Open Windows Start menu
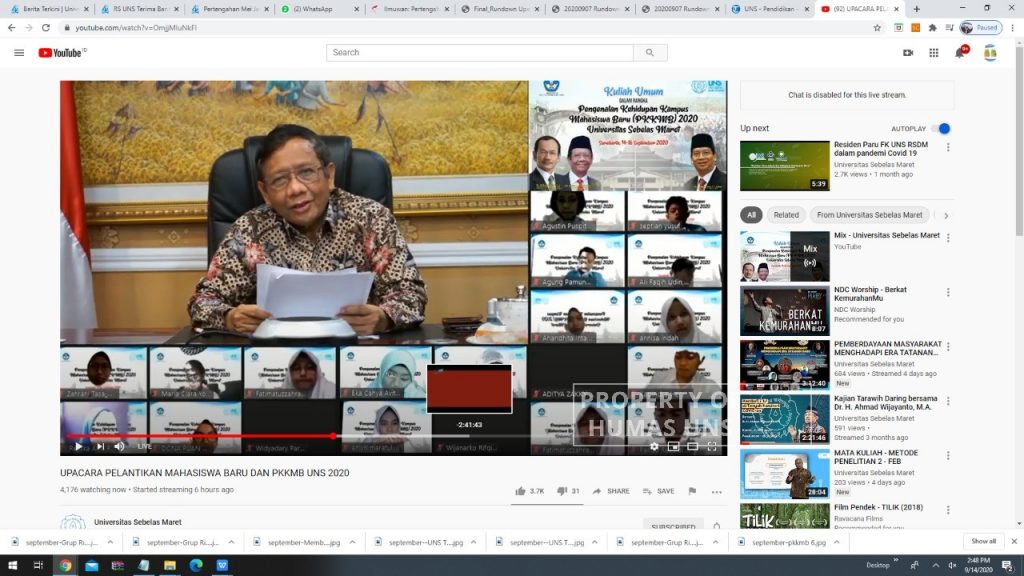The width and height of the screenshot is (1024, 576). coord(12,566)
